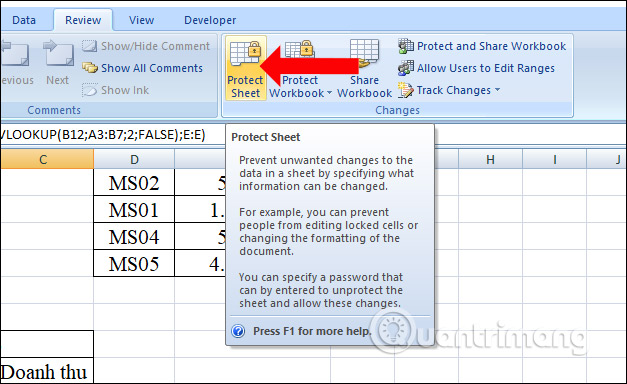The width and height of the screenshot is (627, 384).
Task: Select column J header
Action: (x=607, y=160)
